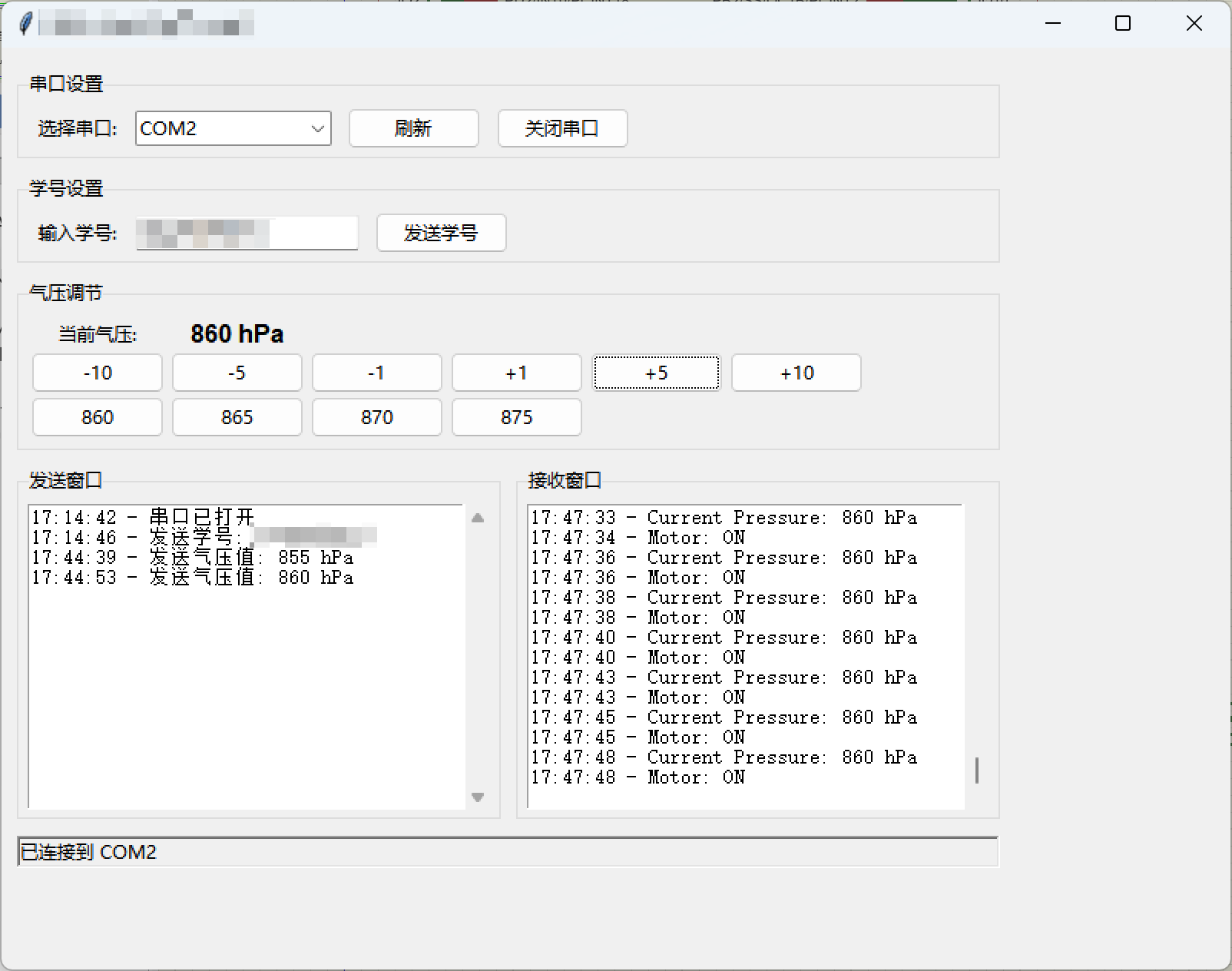Click 关闭串口 to close the port

point(562,128)
